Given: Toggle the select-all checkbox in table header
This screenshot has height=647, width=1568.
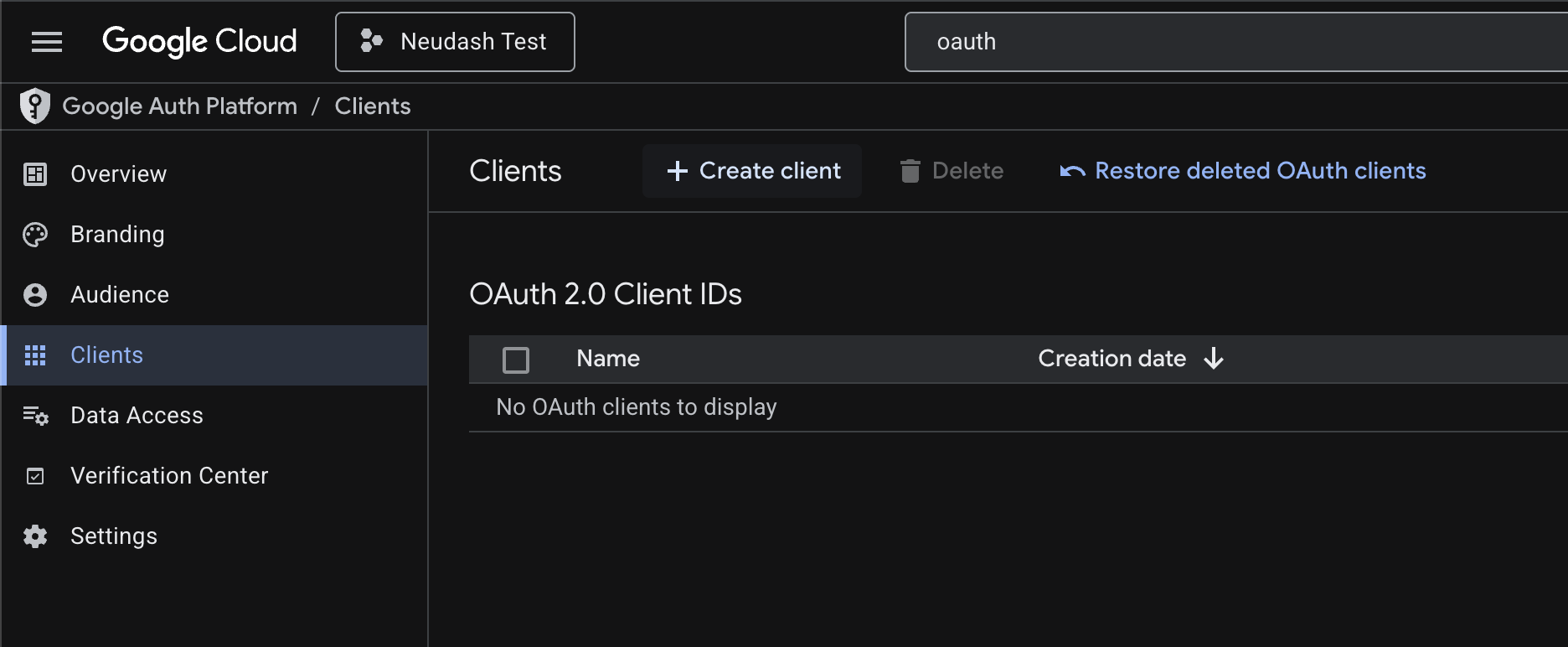Looking at the screenshot, I should (x=516, y=360).
